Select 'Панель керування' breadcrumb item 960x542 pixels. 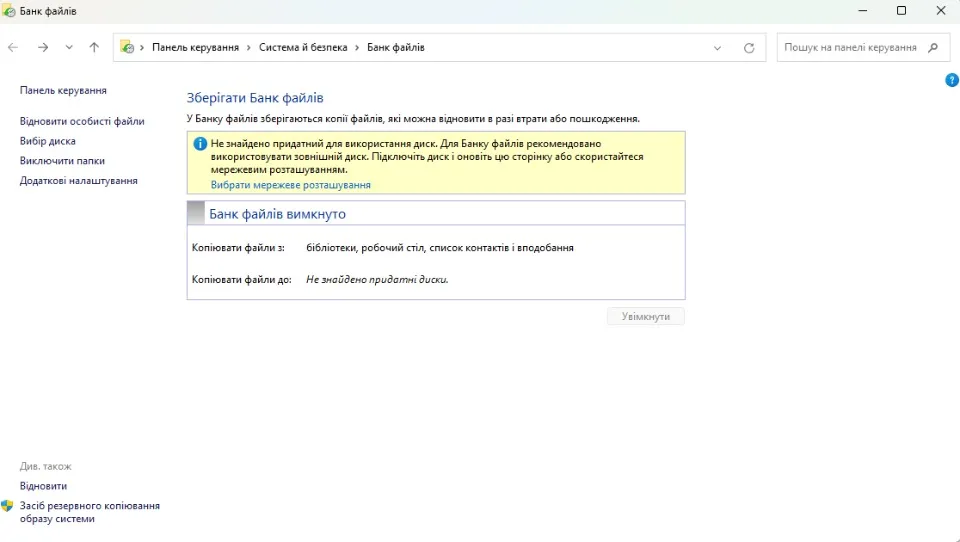click(x=195, y=47)
